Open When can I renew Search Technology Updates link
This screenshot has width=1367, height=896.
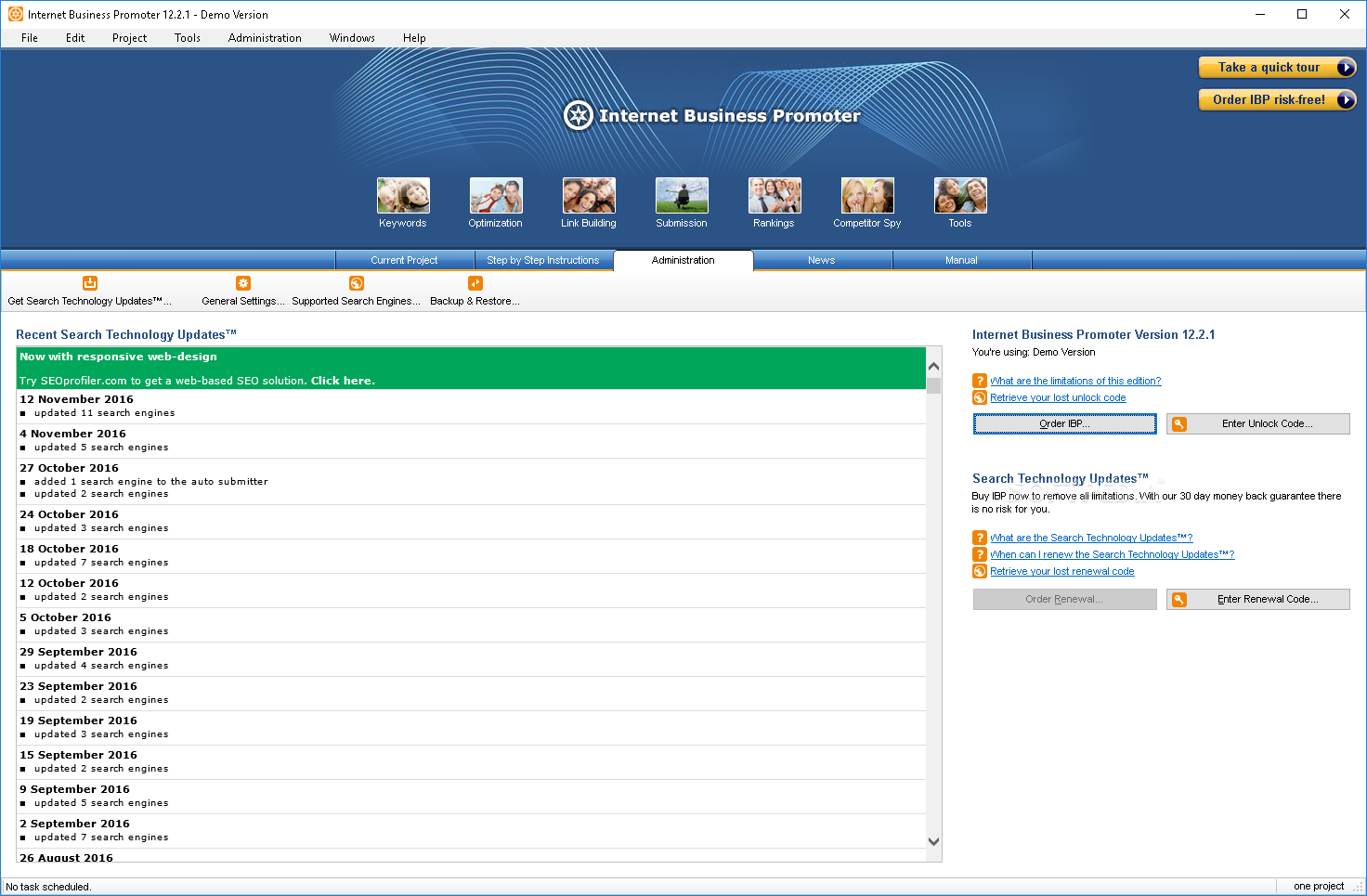(1113, 554)
